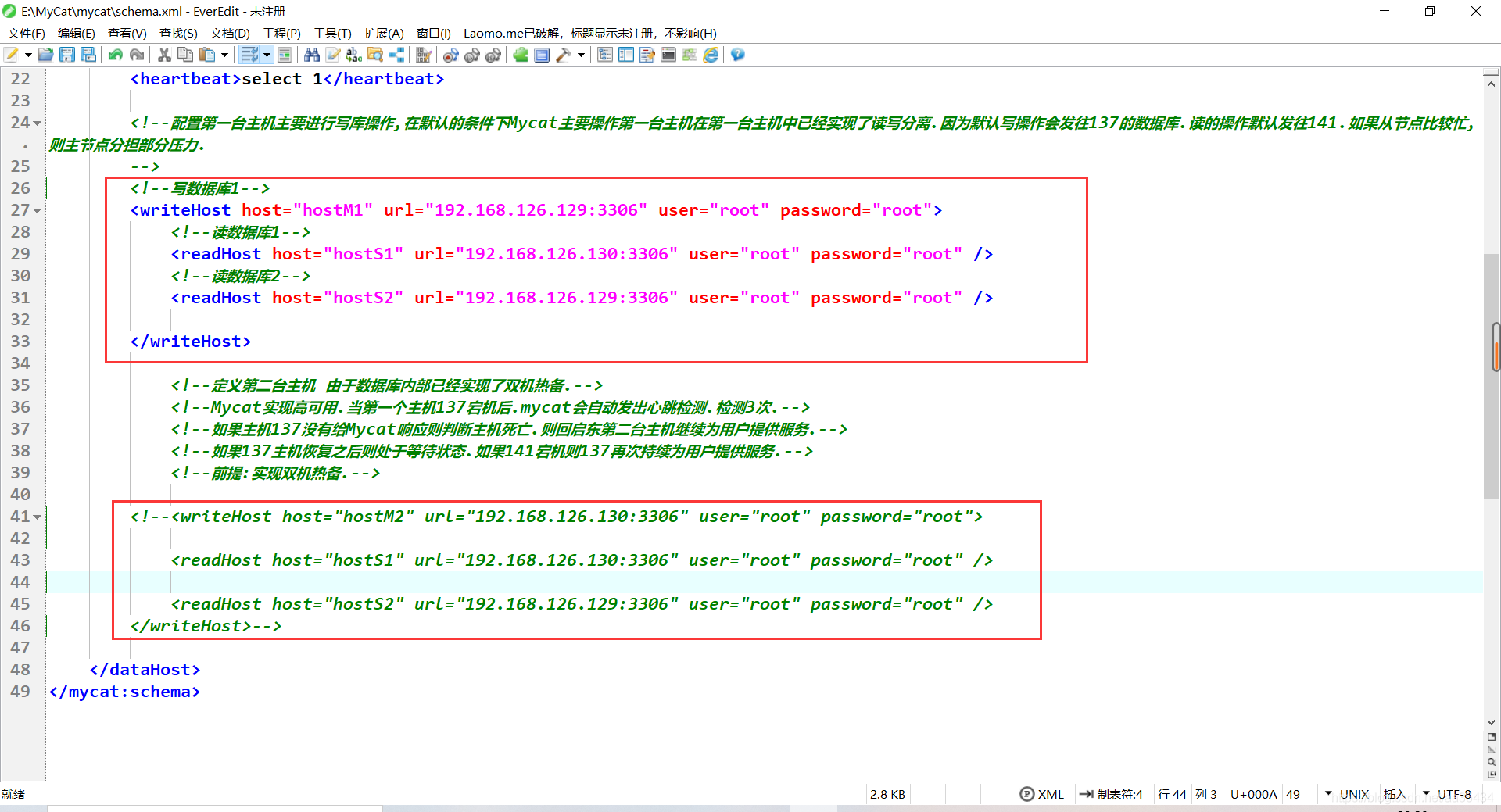Open the 查找(S) menu
The width and height of the screenshot is (1501, 812).
(x=178, y=33)
